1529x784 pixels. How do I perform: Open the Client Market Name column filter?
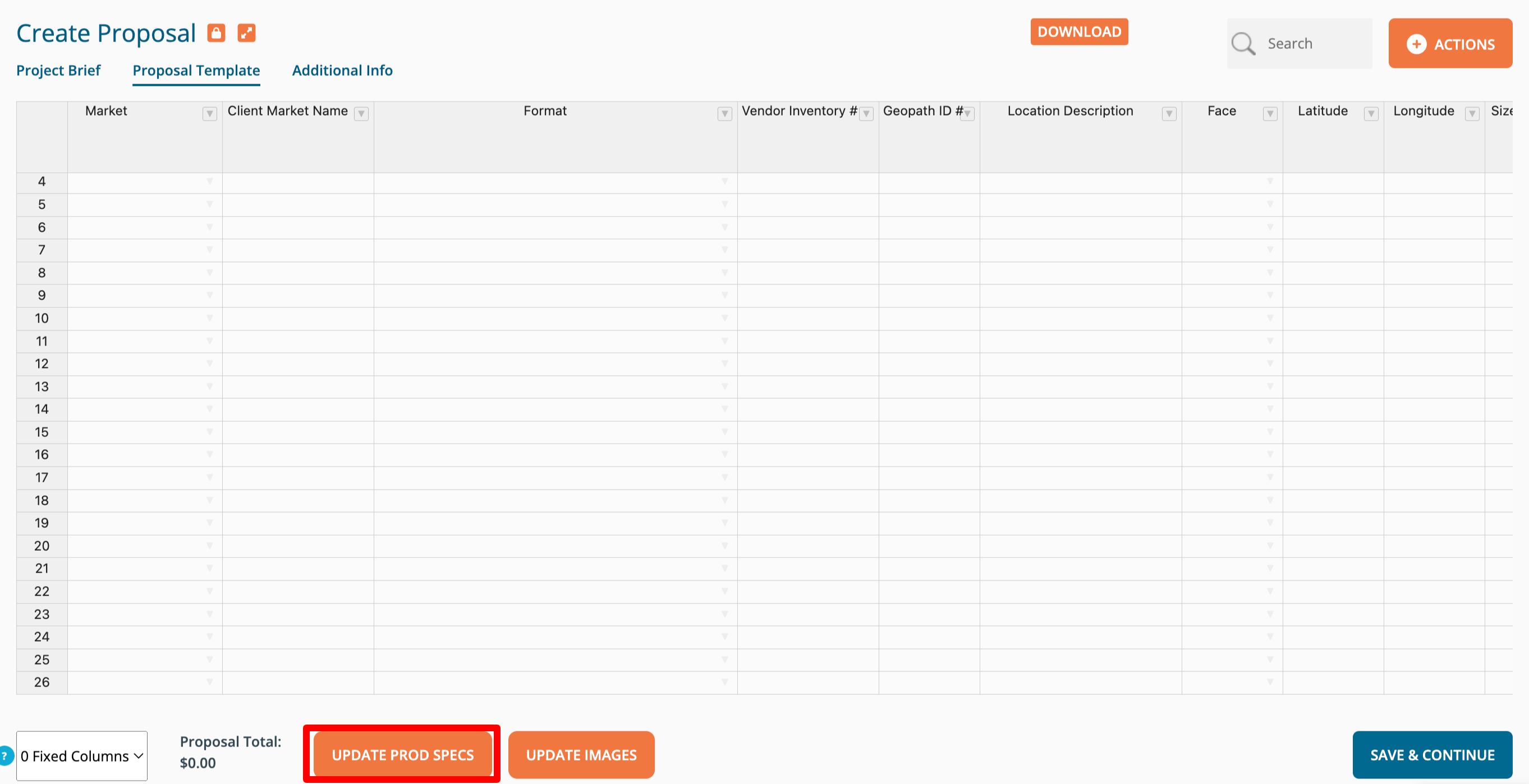tap(361, 114)
